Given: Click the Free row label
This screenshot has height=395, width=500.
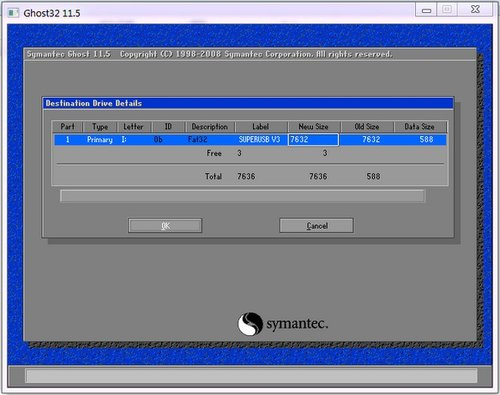Looking at the screenshot, I should 214,153.
